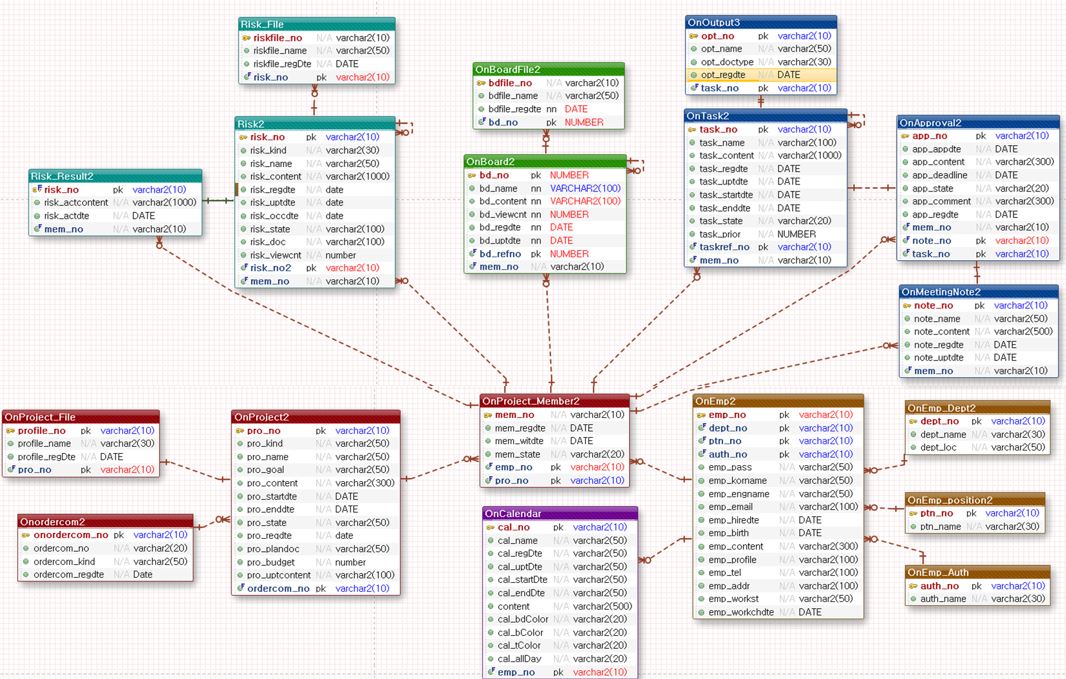This screenshot has width=1066, height=679.
Task: Click the key icon next to app_no in OnApproval2
Action: point(904,135)
